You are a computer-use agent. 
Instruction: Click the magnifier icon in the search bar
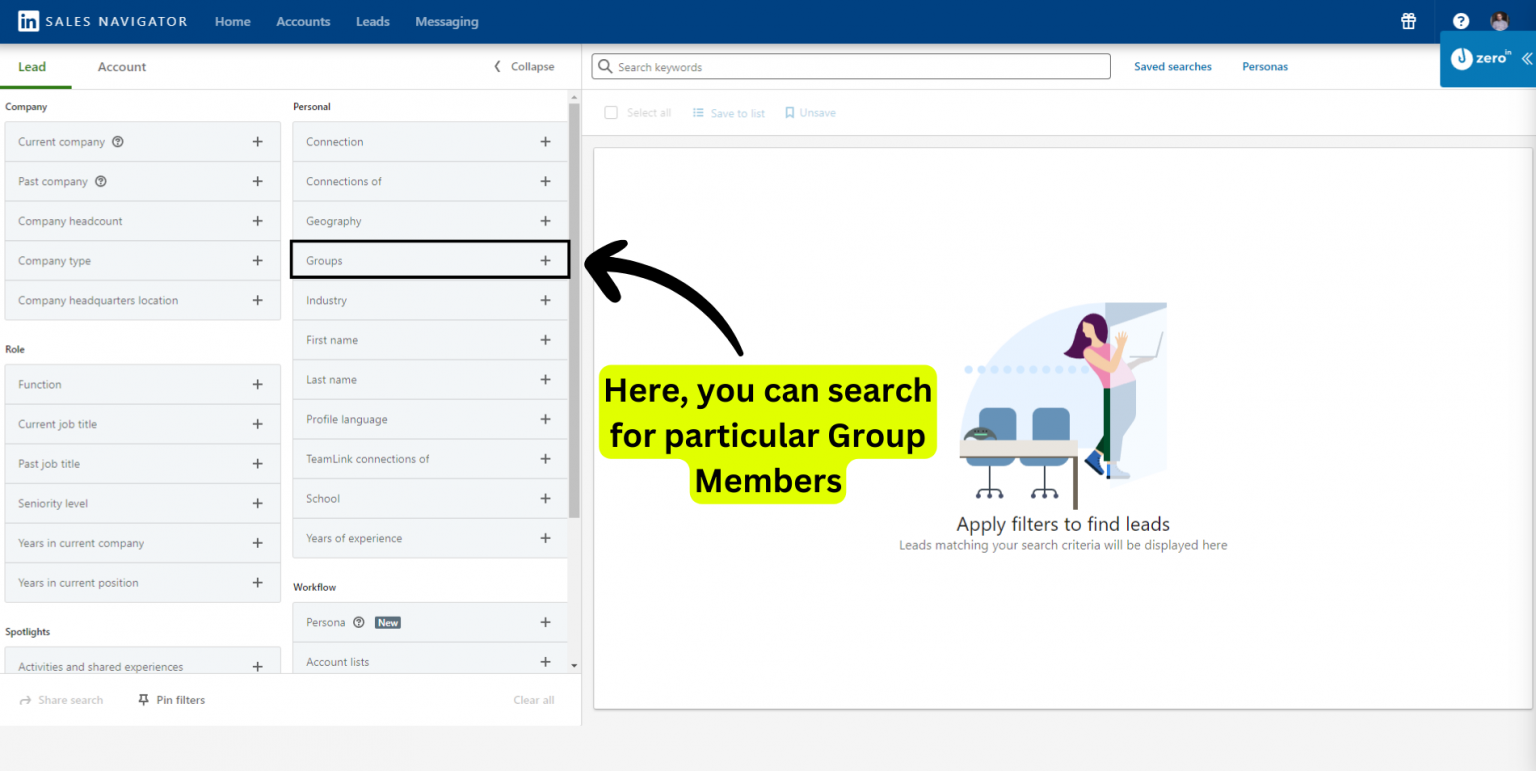tap(605, 66)
